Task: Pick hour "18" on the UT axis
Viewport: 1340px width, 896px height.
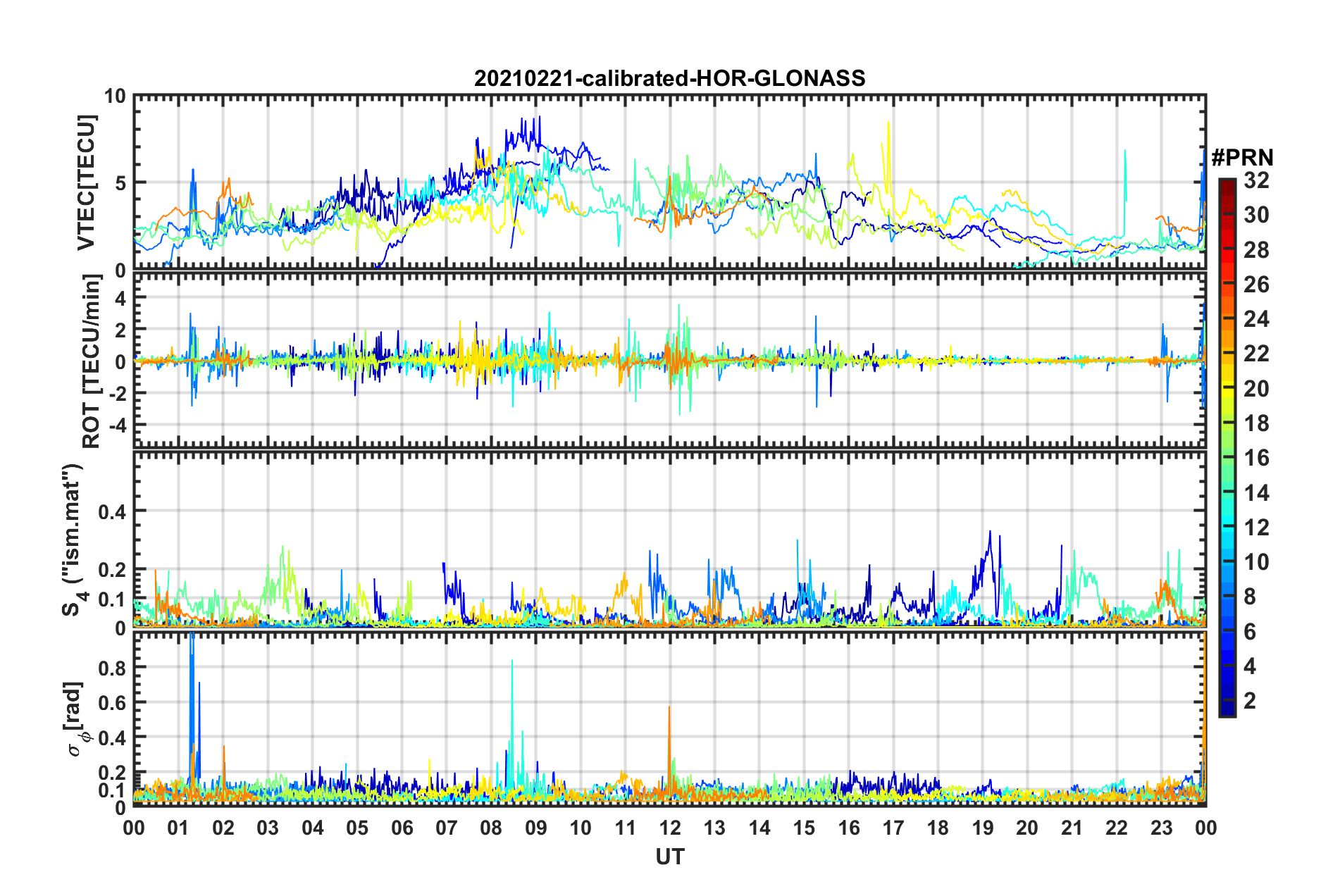Action: (938, 828)
